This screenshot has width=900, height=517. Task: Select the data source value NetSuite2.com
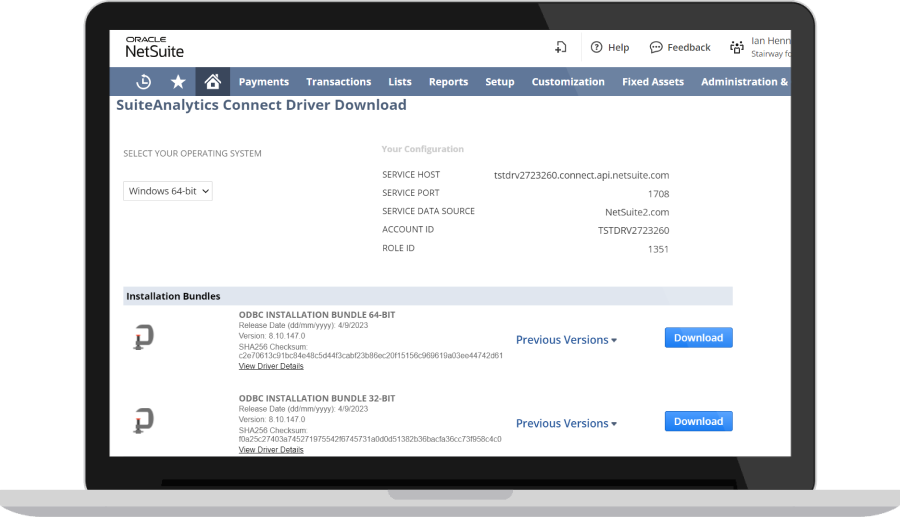pyautogui.click(x=637, y=212)
